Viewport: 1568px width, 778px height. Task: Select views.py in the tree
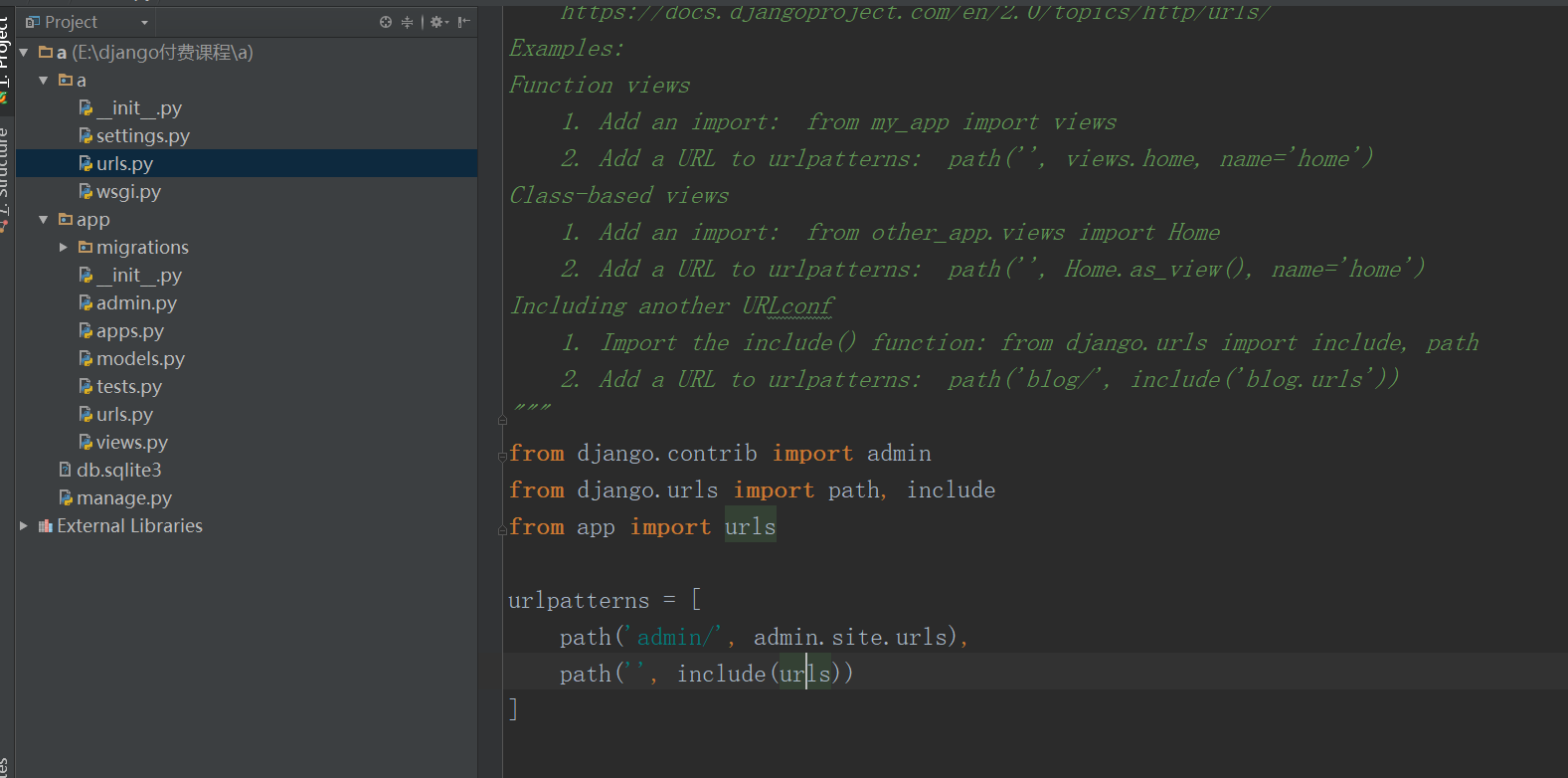point(132,442)
